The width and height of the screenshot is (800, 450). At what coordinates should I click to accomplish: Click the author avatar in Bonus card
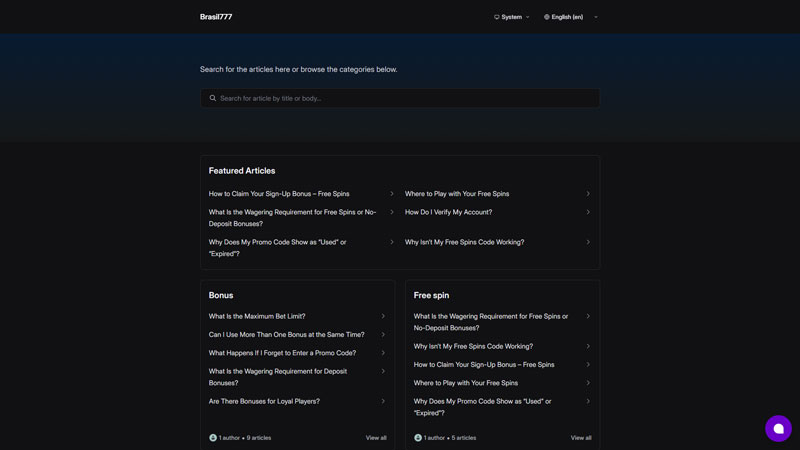[213, 438]
